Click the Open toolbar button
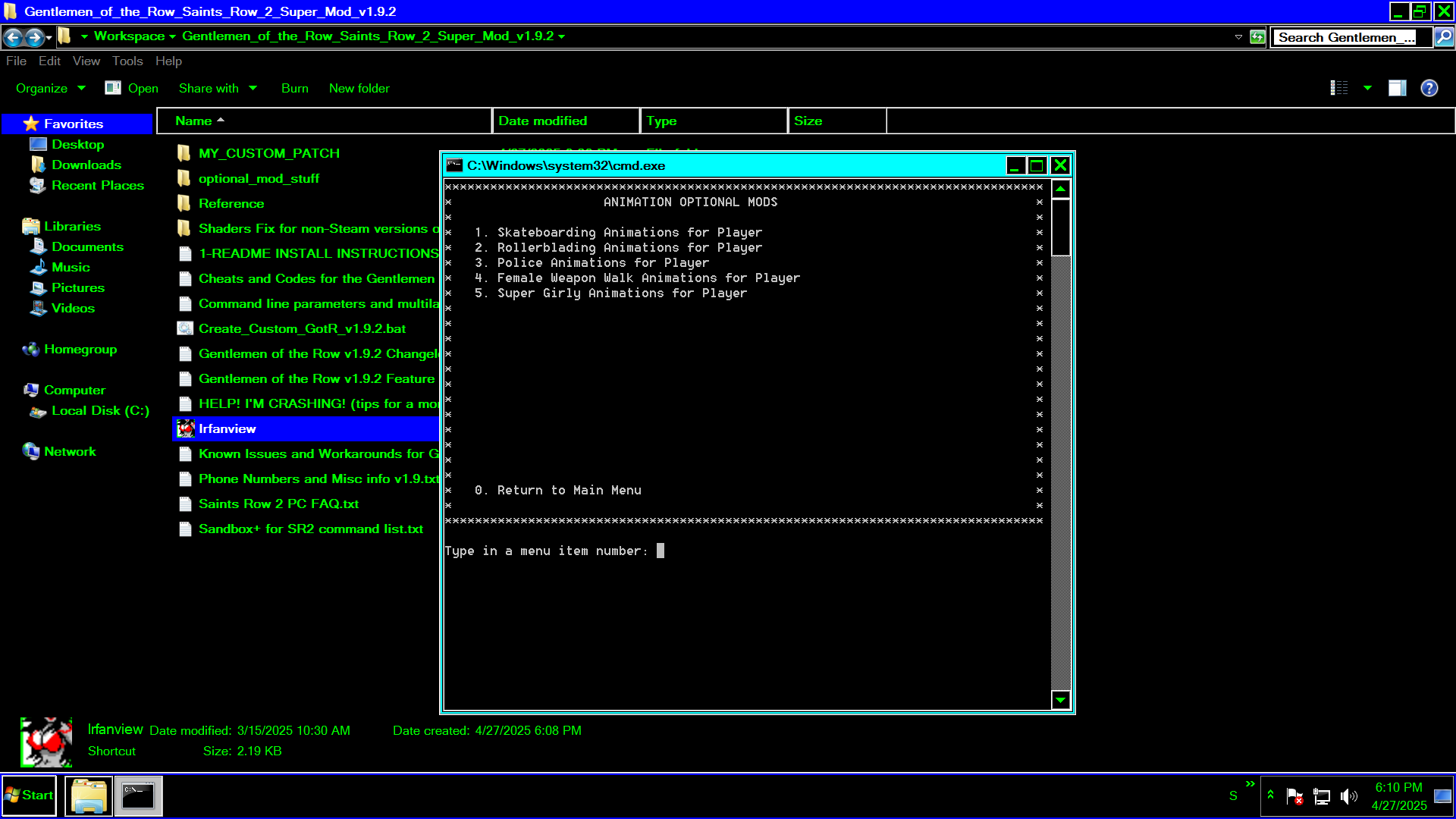1456x819 pixels. (x=132, y=89)
